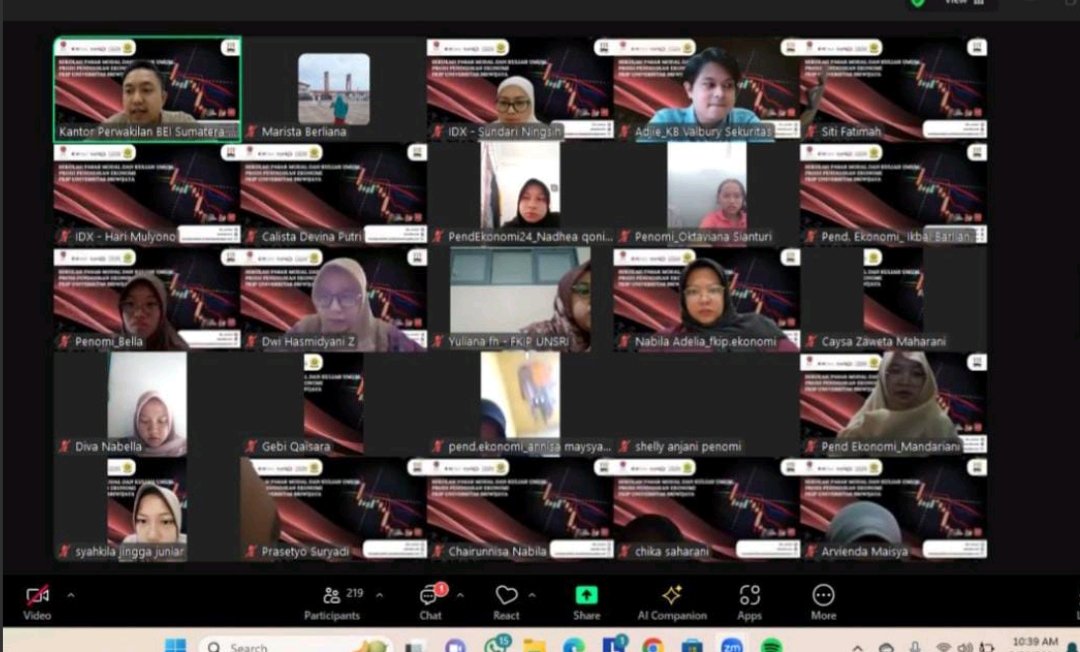Click Pend Ekonomi_Mandariani video tile
Screen dimensions: 1080x652
(893, 404)
